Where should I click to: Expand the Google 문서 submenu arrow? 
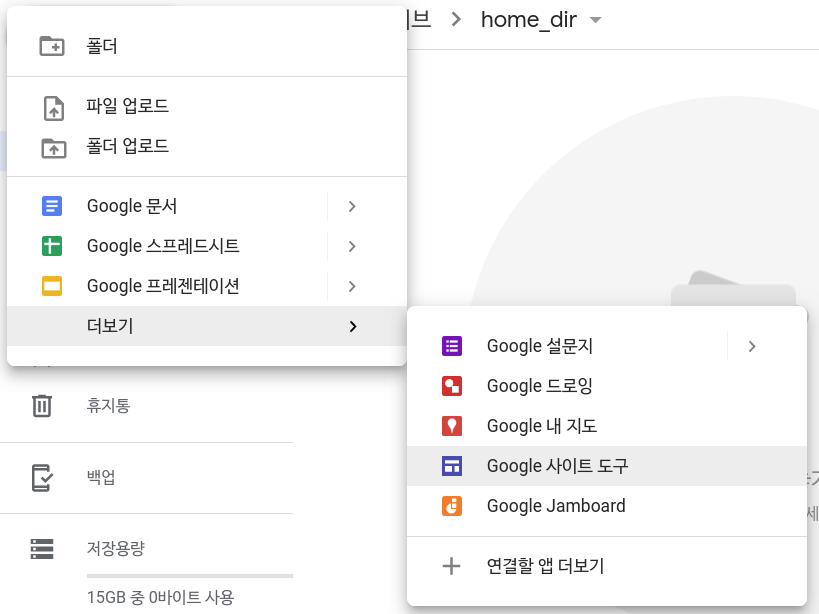352,206
